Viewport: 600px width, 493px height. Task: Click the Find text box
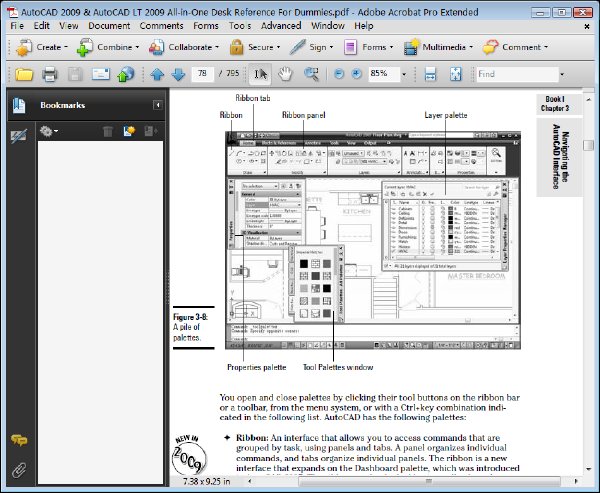pyautogui.click(x=517, y=74)
